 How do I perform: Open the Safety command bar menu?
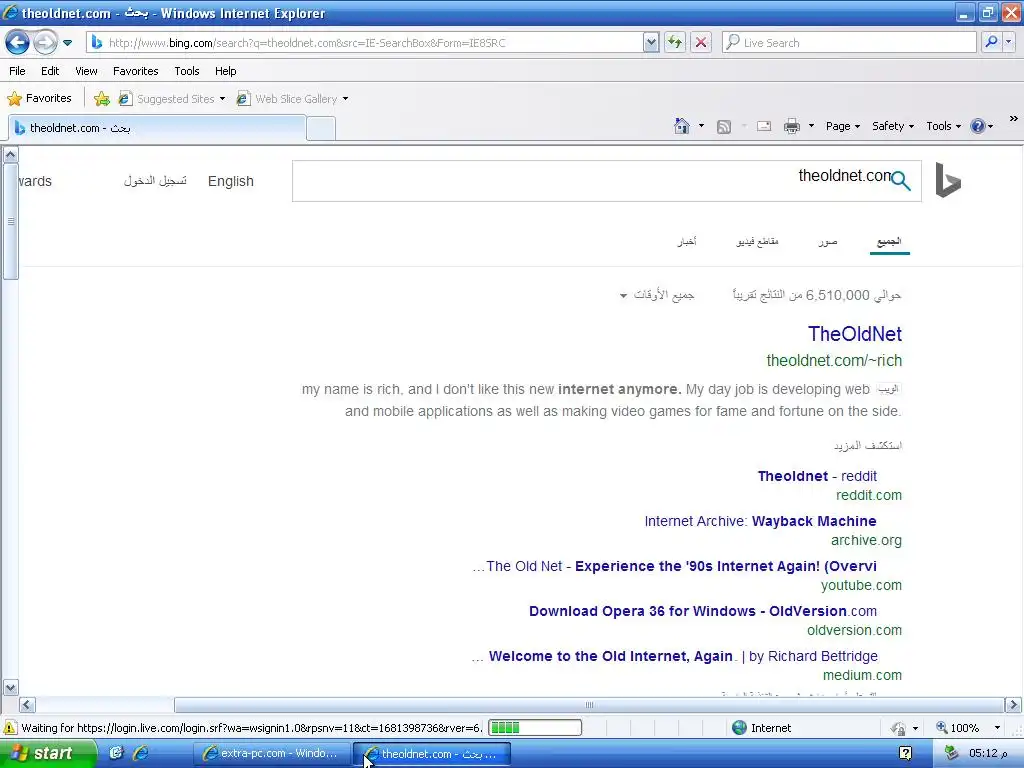pos(893,126)
